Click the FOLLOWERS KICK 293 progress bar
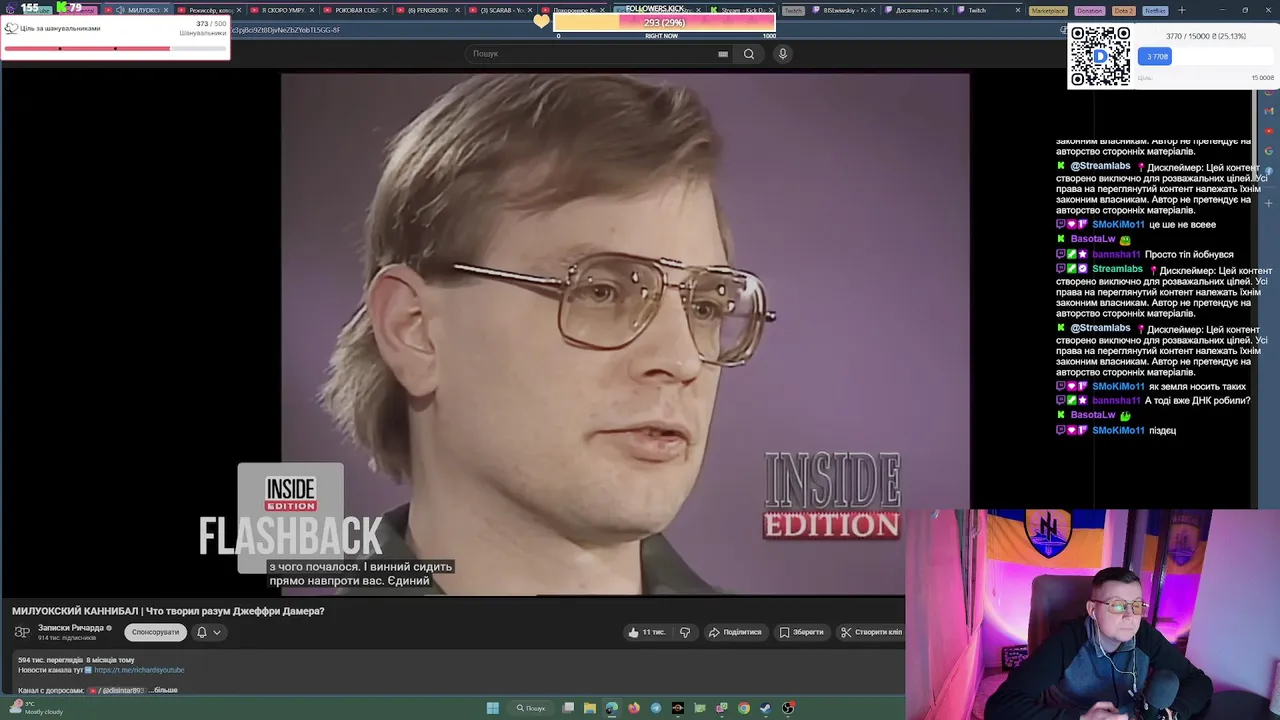 tap(663, 22)
